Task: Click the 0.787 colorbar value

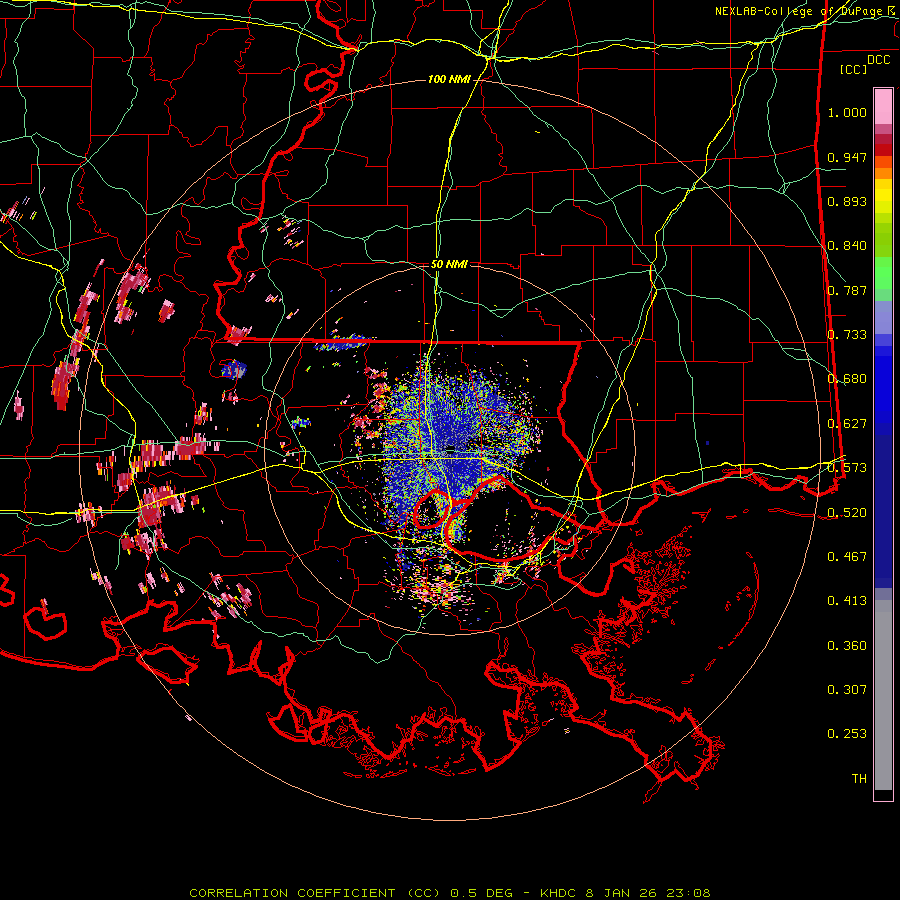Action: [847, 290]
